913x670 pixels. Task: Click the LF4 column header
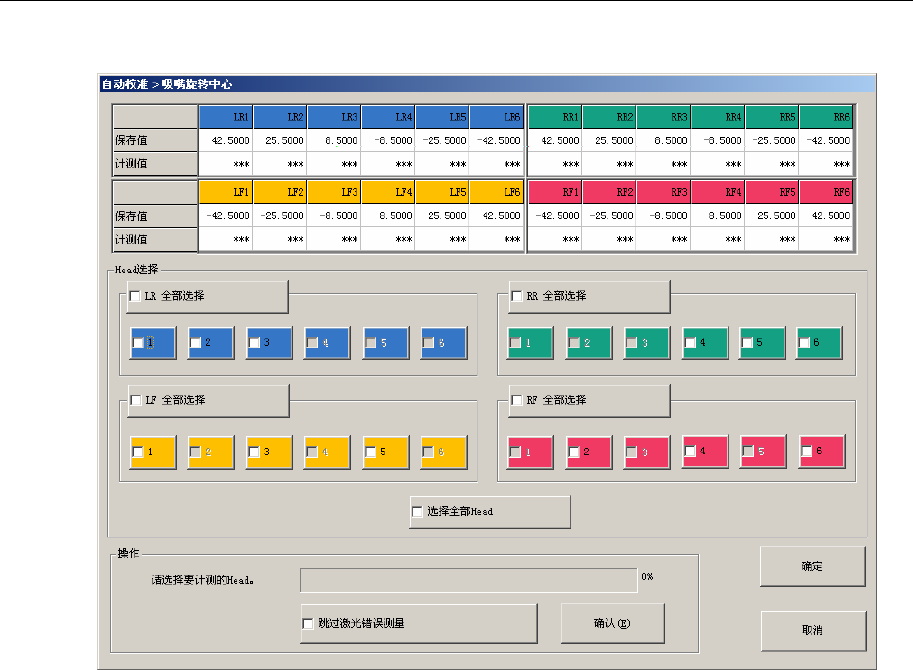pyautogui.click(x=388, y=192)
